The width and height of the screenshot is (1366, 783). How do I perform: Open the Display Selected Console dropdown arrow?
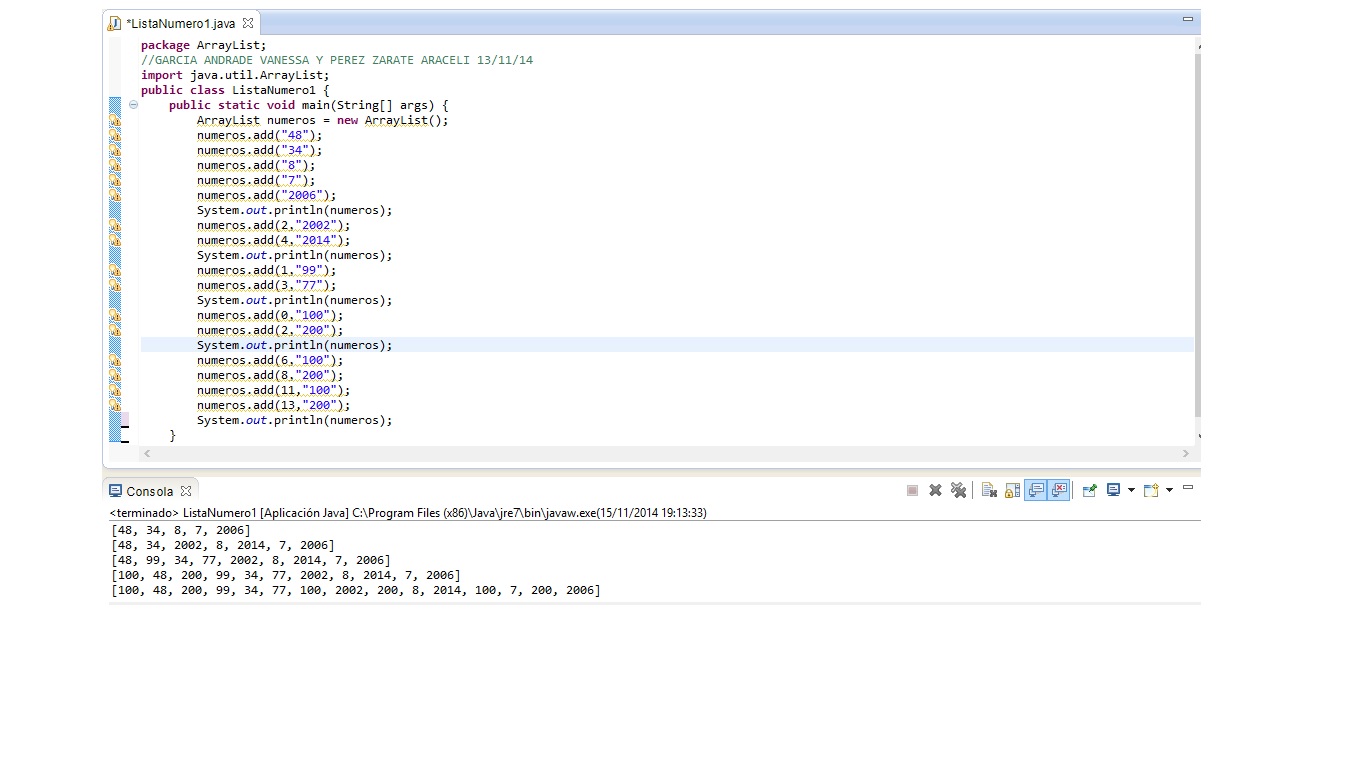1131,490
